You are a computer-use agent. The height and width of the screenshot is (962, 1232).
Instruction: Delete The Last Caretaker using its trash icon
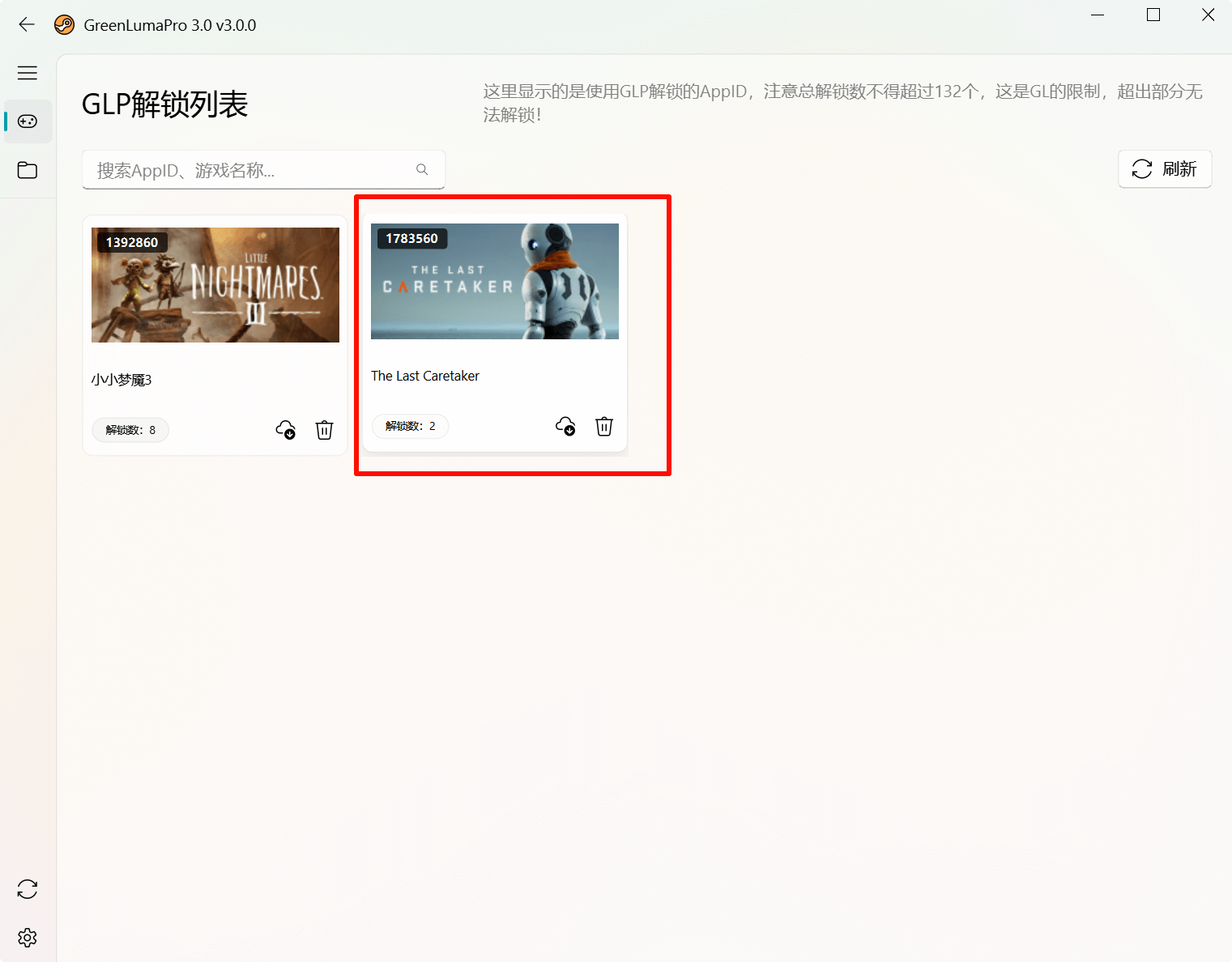(604, 426)
